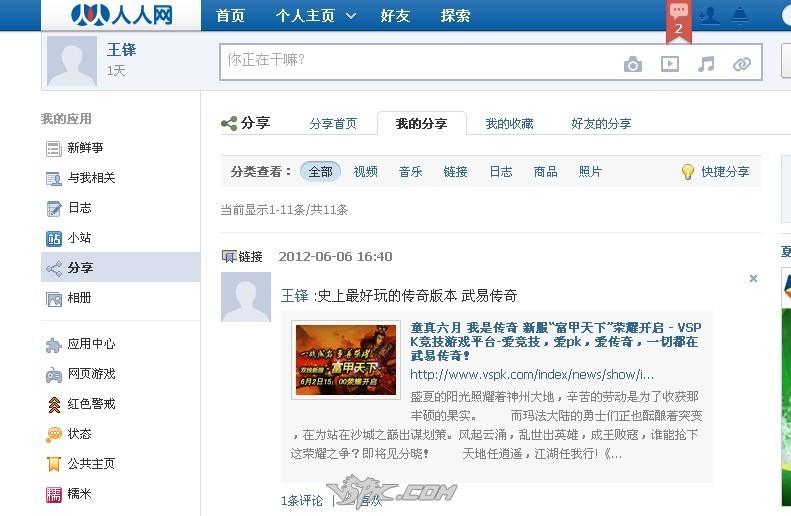
Task: Click the profile avatar beside 王锋 header
Action: point(72,61)
